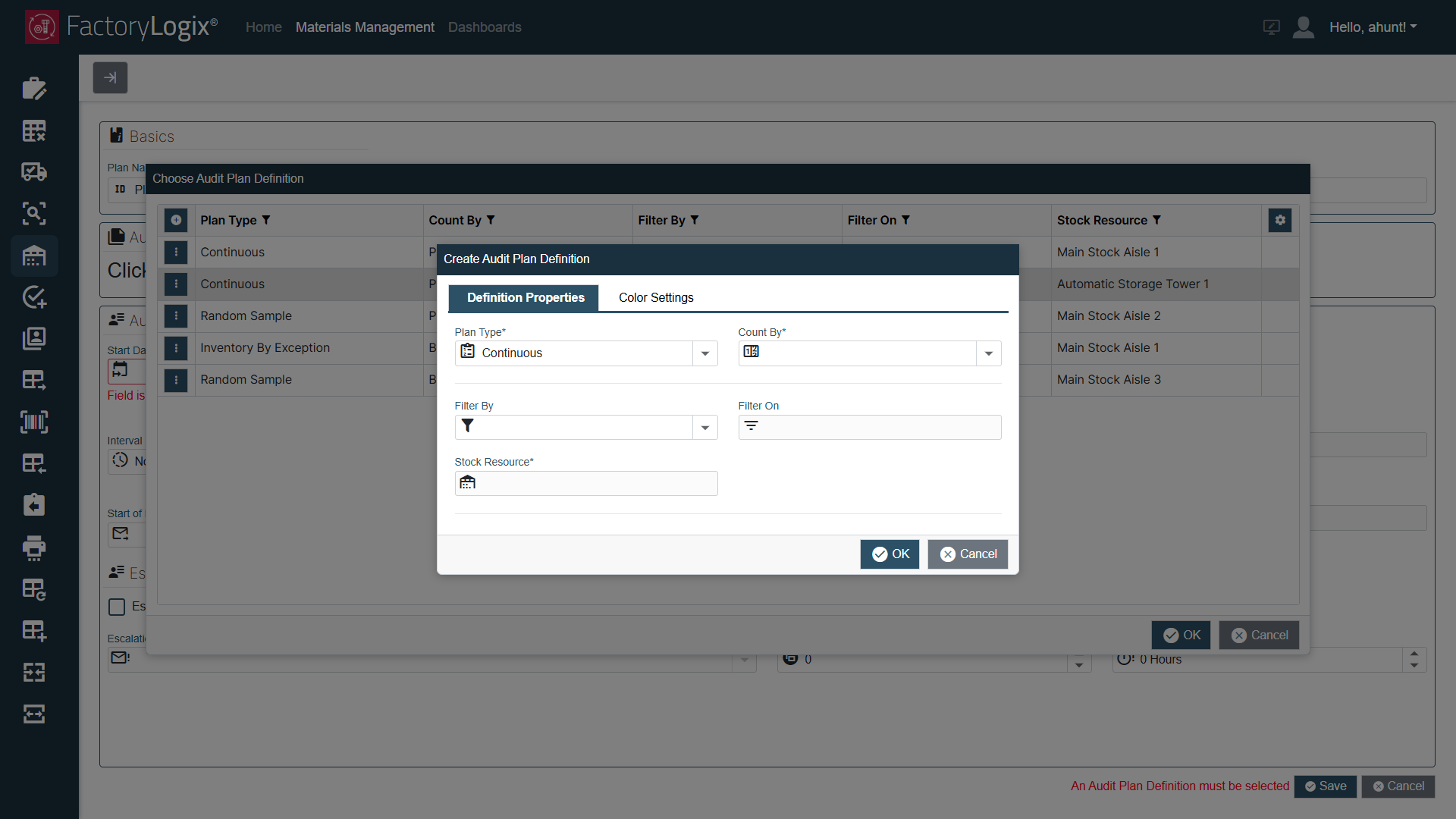This screenshot has width=1456, height=819.
Task: Open the barcode tool in the sidebar
Action: [x=34, y=422]
